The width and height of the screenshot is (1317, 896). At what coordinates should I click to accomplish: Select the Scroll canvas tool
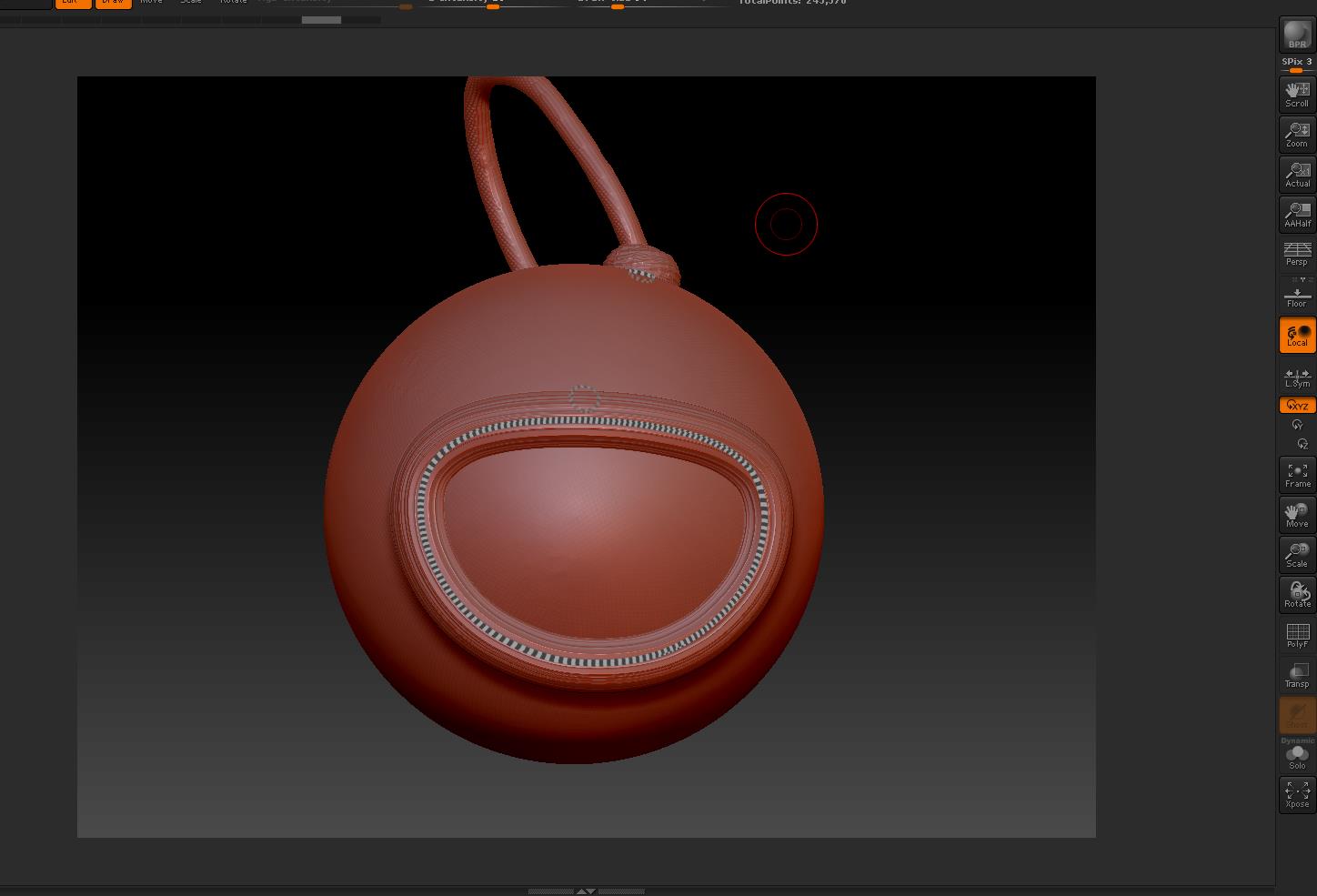point(1297,95)
